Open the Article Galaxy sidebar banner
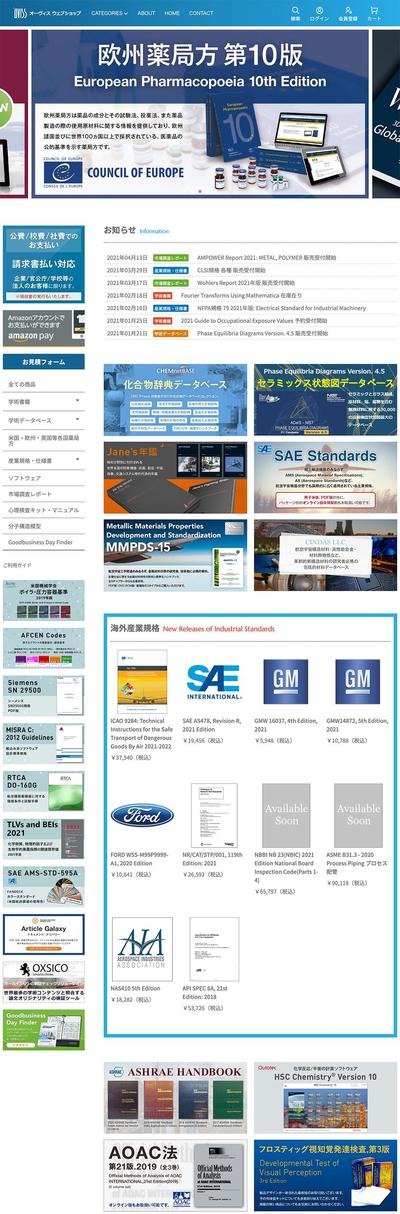The image size is (400, 1214). tap(43, 934)
